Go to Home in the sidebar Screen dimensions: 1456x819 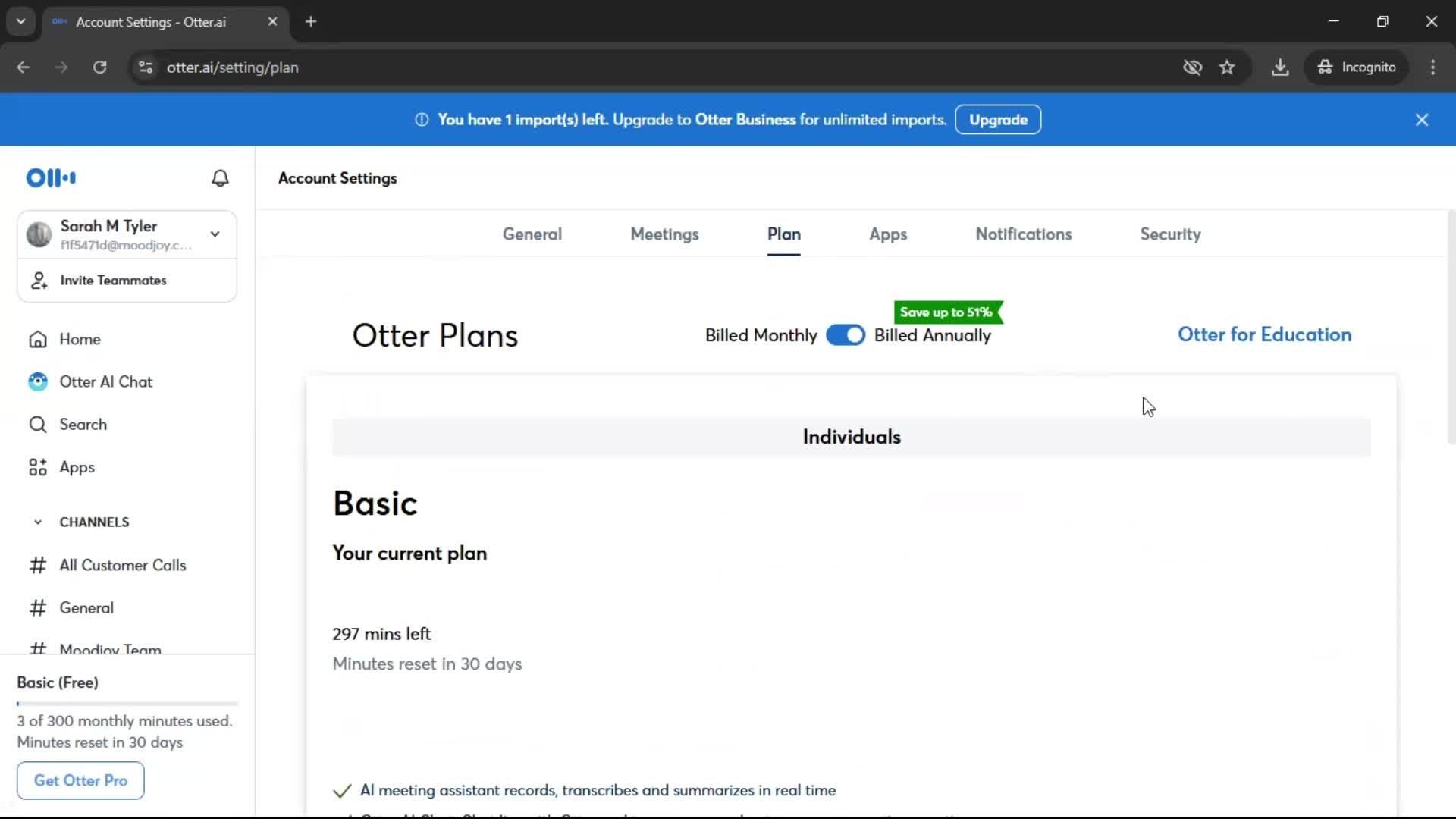click(80, 340)
